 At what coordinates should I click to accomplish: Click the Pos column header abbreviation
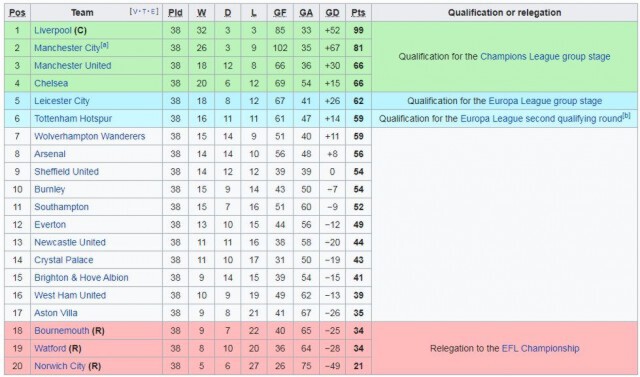click(x=17, y=13)
